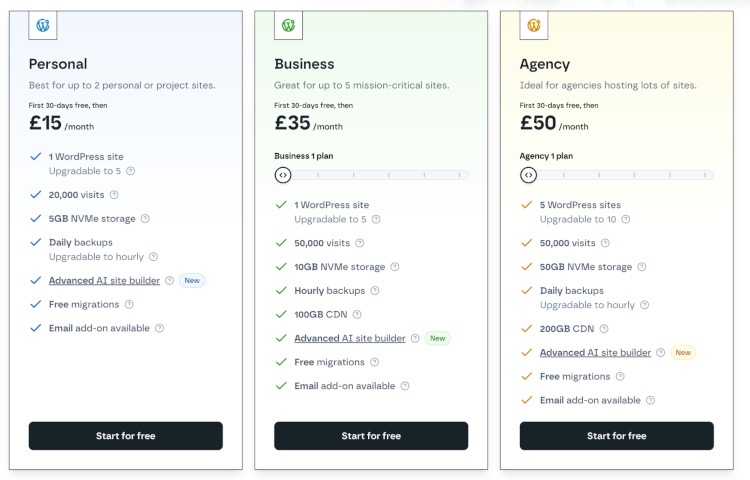Click the Business 1 plan slider handle
750x480 pixels.
283,175
